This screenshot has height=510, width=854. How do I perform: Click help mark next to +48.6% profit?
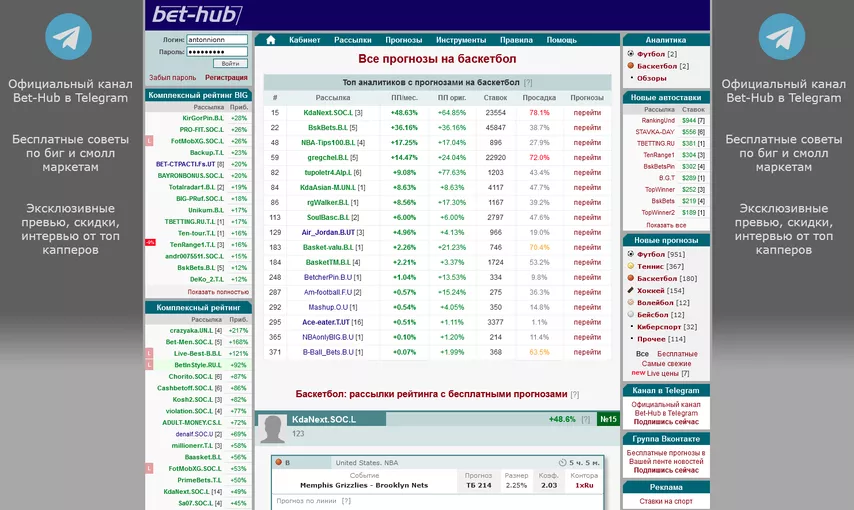(x=585, y=420)
